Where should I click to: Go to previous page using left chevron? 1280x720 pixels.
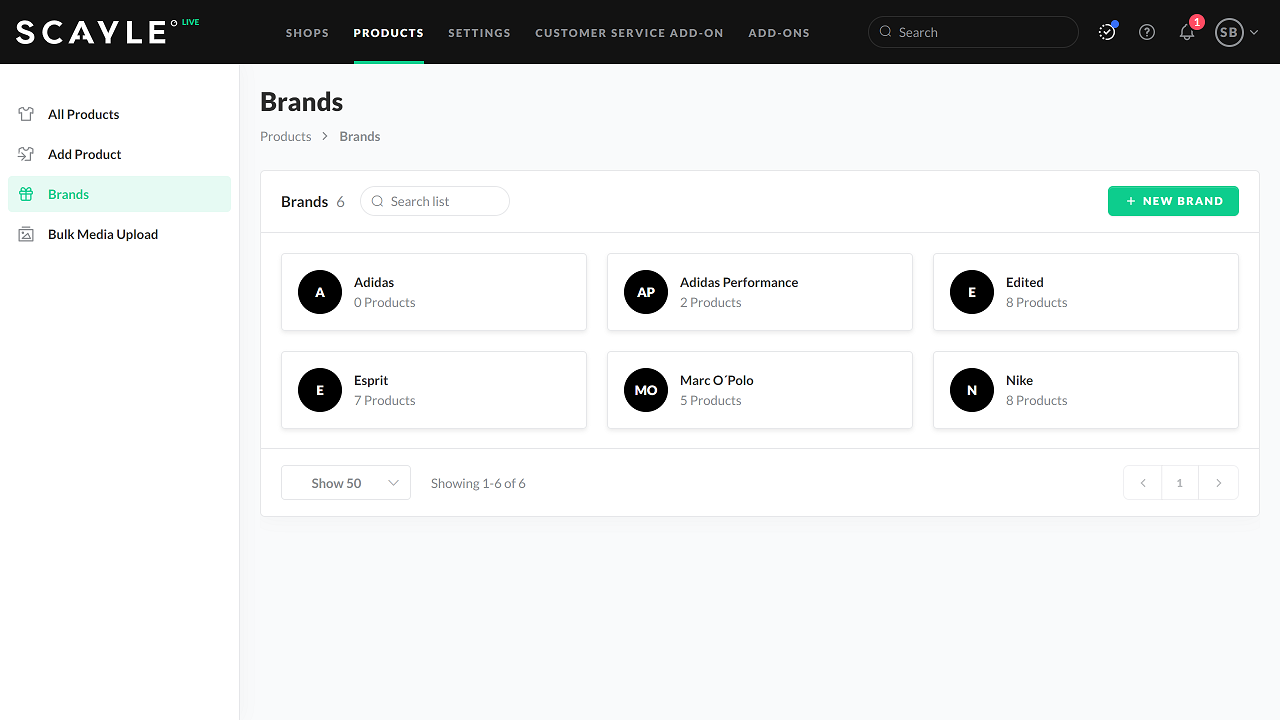click(x=1142, y=483)
